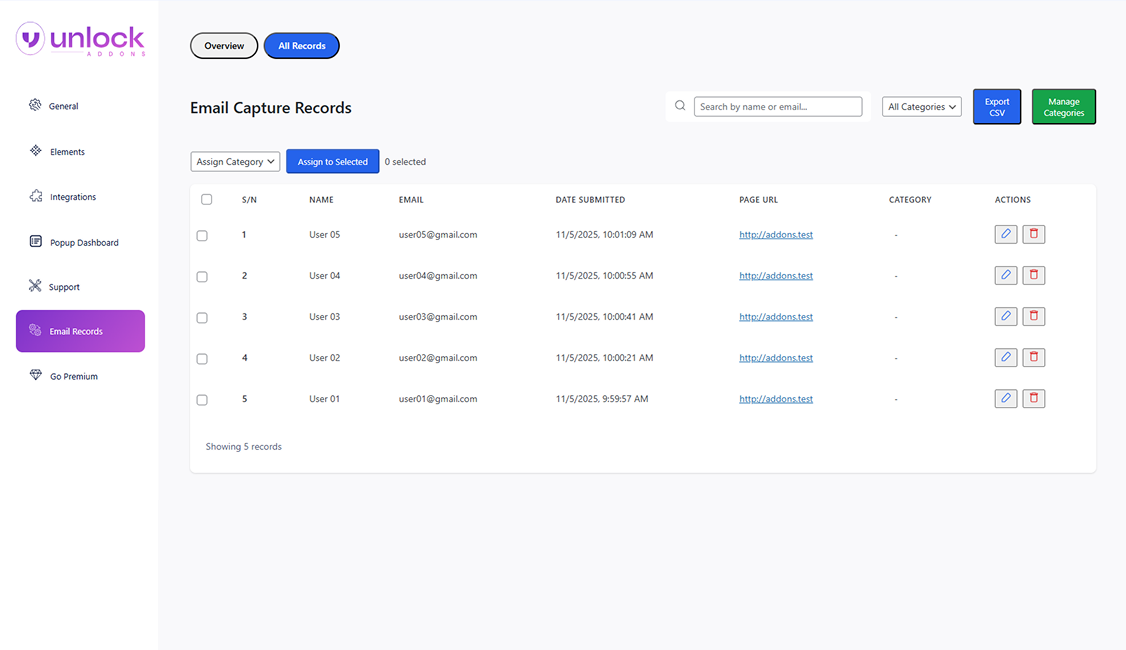Switch to the Overview tab
Viewport: 1126px width, 650px height.
click(x=224, y=45)
